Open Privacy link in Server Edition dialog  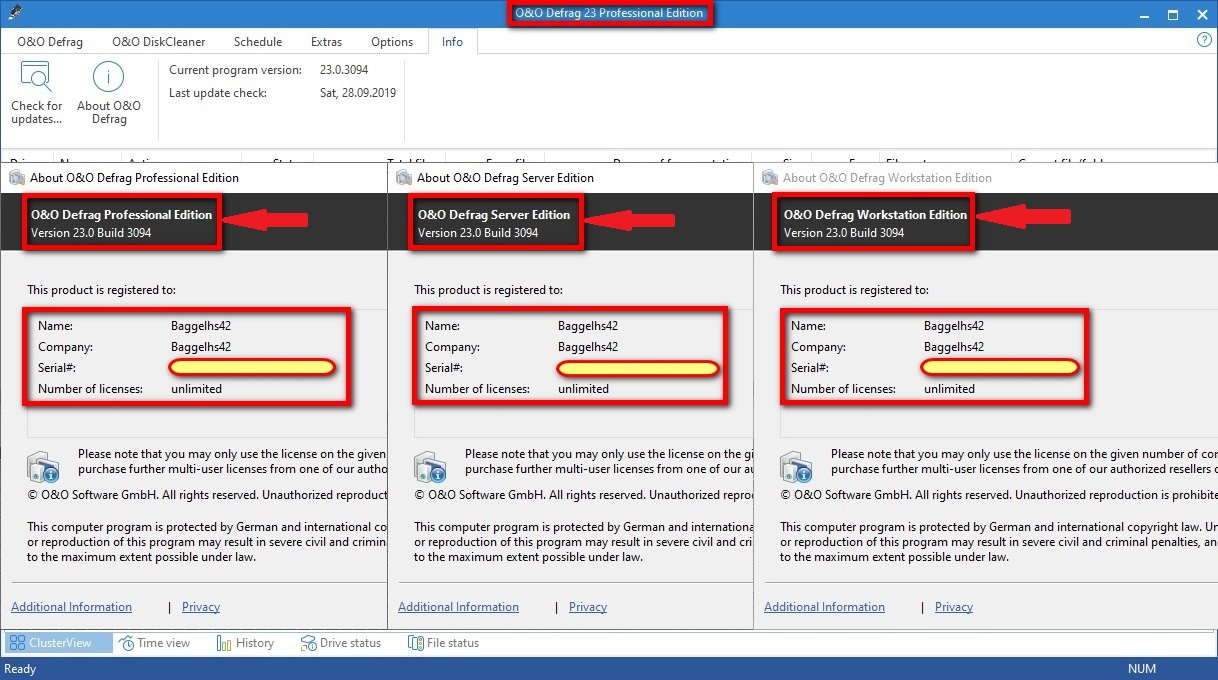[x=588, y=607]
